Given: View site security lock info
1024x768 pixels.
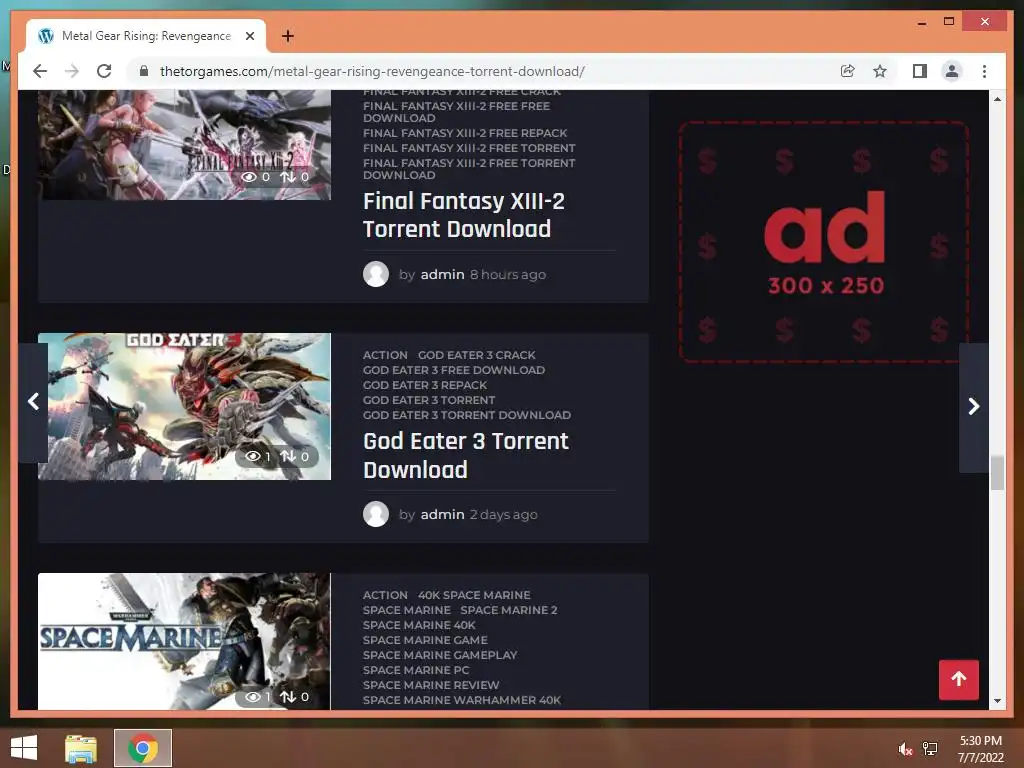Looking at the screenshot, I should click(x=144, y=71).
